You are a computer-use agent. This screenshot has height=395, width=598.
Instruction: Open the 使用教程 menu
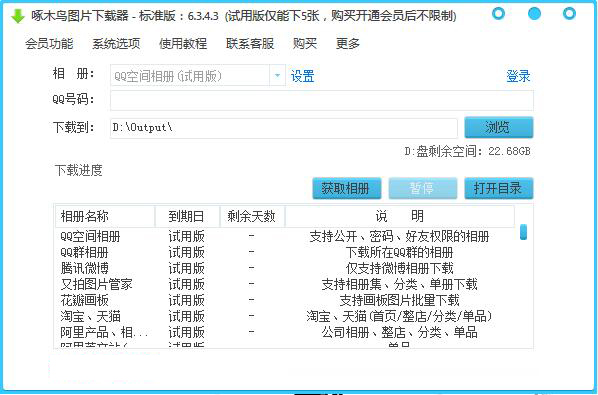pos(183,44)
